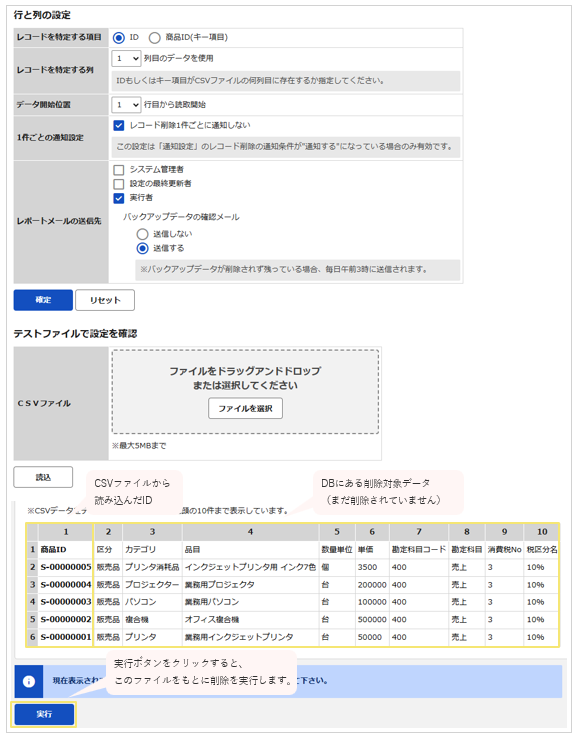Image resolution: width=577 pixels, height=734 pixels.
Task: Open the 行目から読取開始 row dropdown
Action: 126,105
